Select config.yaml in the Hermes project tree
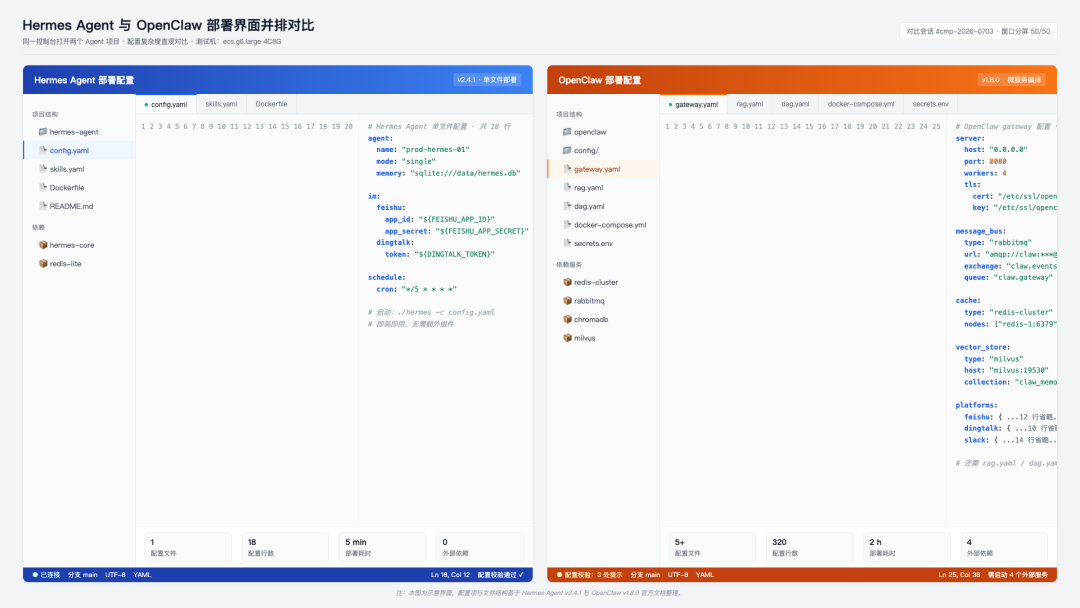The width and height of the screenshot is (1080, 608). pyautogui.click(x=79, y=150)
